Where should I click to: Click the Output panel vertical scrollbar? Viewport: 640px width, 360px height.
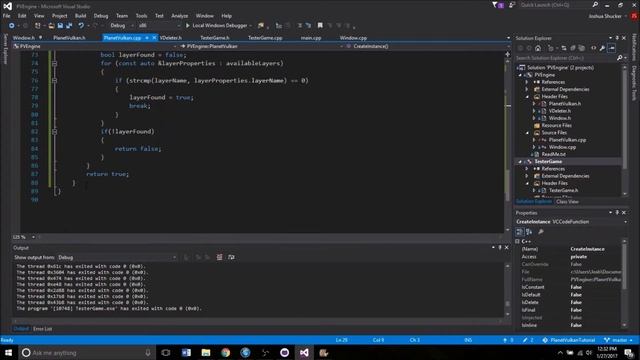pos(507,290)
